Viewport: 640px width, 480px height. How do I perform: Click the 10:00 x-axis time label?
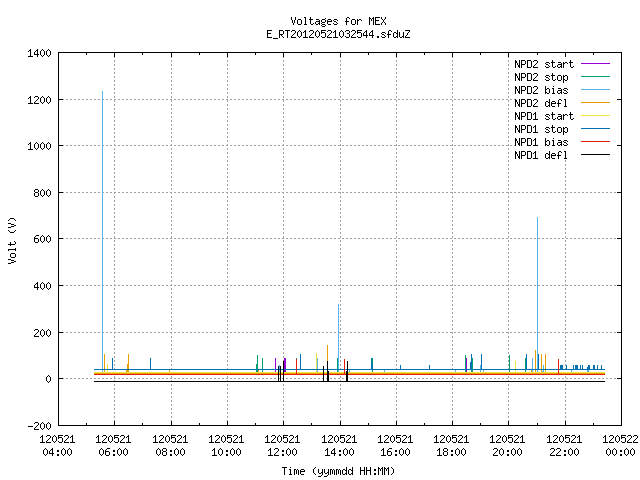pyautogui.click(x=226, y=452)
